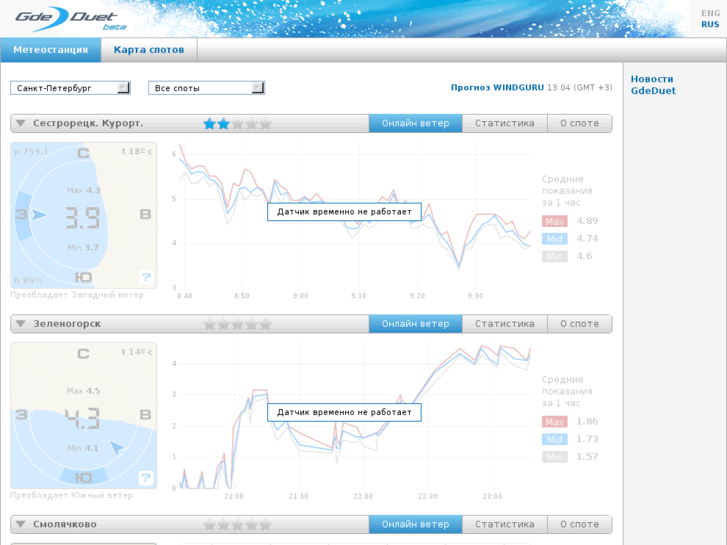
Task: Click west wind arrow on Сестрорецк compass
Action: click(x=39, y=214)
